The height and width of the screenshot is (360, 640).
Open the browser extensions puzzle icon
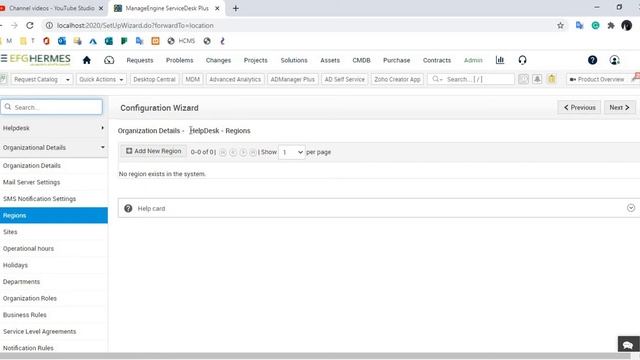coord(611,25)
